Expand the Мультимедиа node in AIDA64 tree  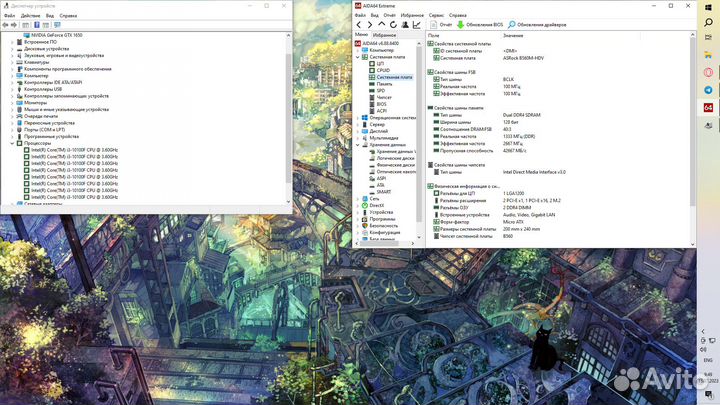[358, 138]
